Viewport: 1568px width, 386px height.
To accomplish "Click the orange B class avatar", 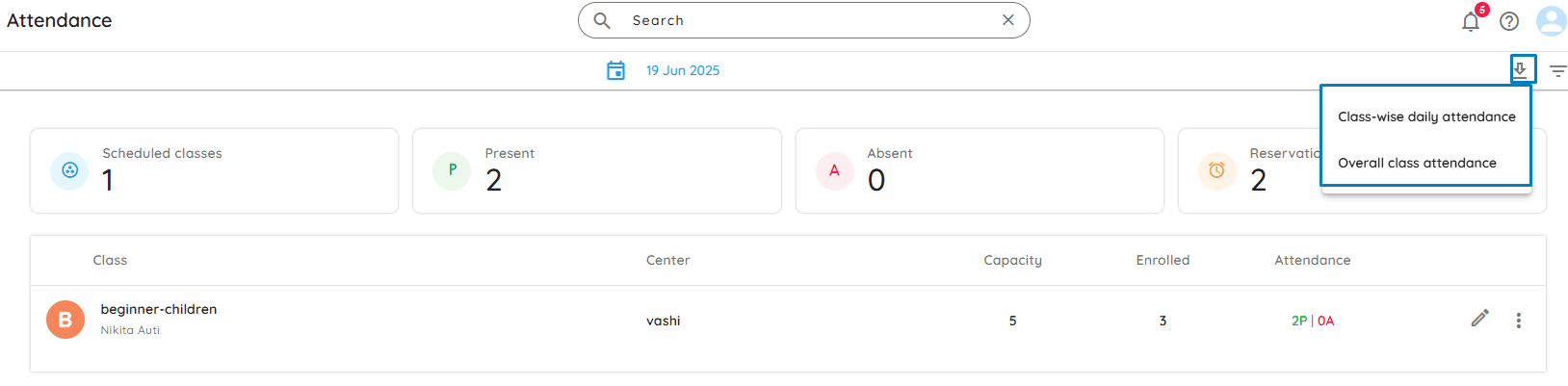I will [x=65, y=320].
